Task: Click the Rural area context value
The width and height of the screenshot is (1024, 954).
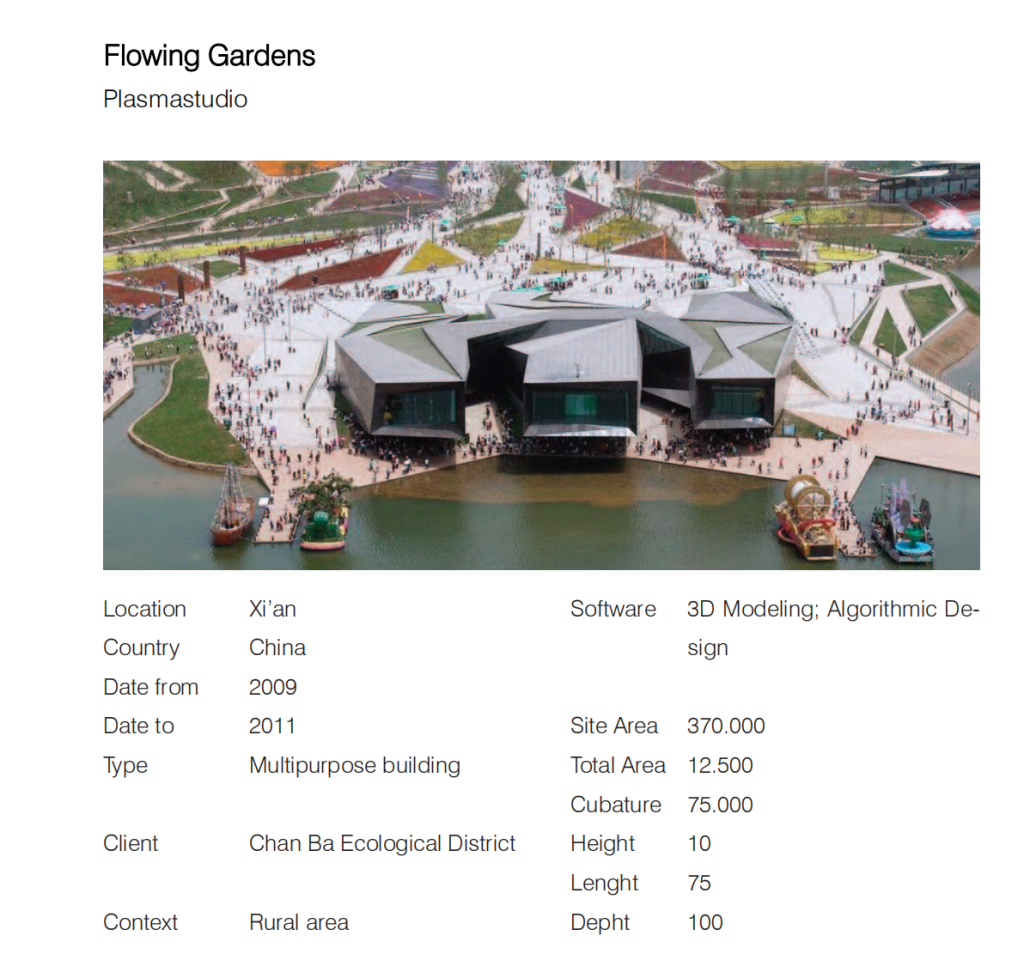Action: (x=299, y=923)
